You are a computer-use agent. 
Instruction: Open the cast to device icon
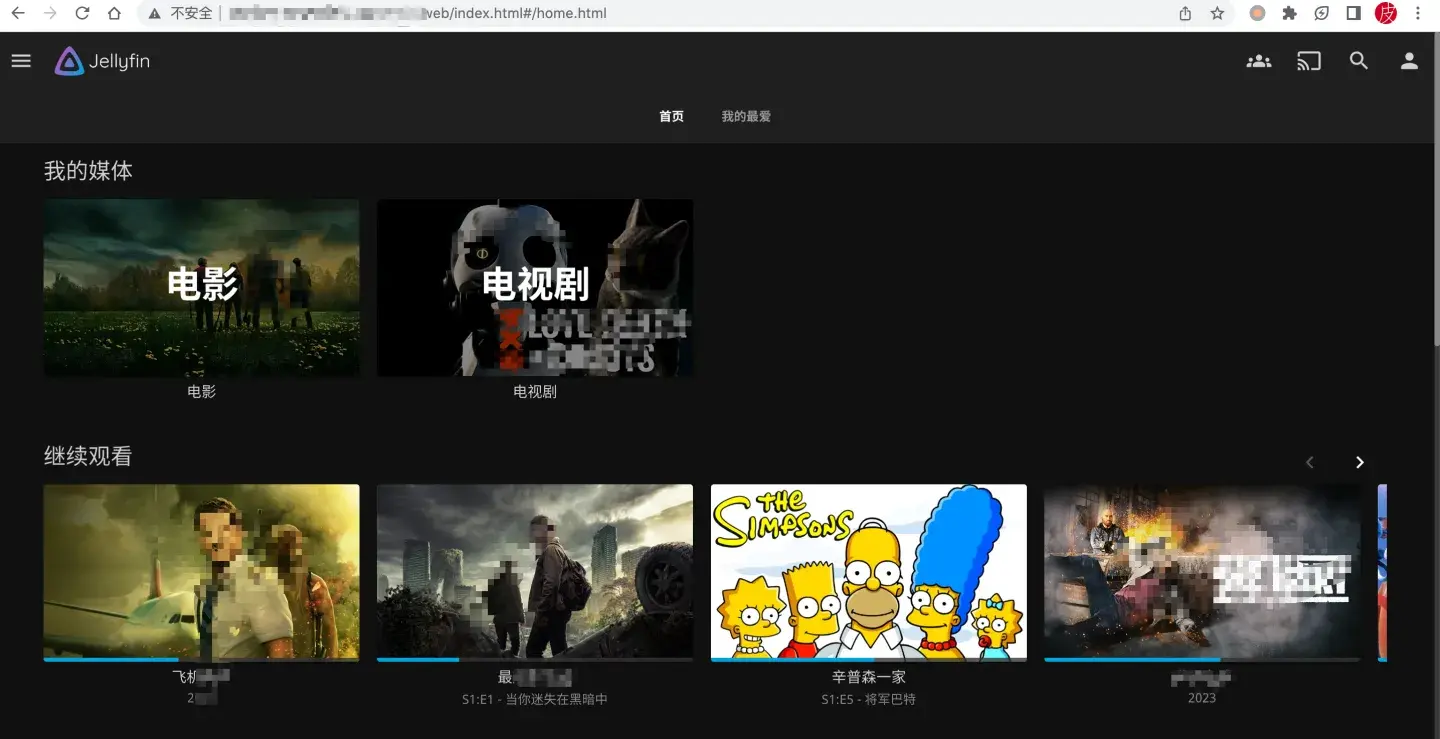(x=1309, y=61)
